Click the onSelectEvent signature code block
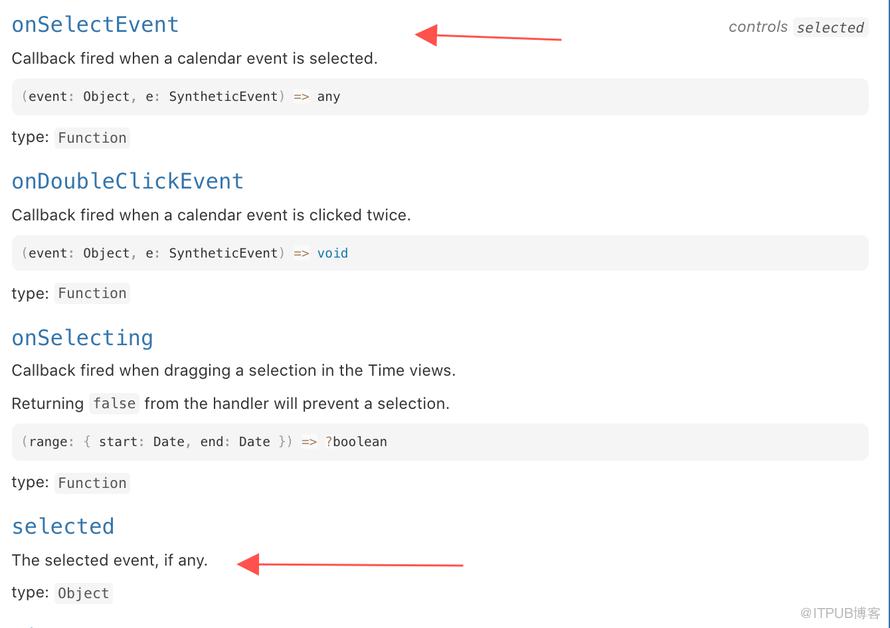The width and height of the screenshot is (890, 628). (440, 97)
